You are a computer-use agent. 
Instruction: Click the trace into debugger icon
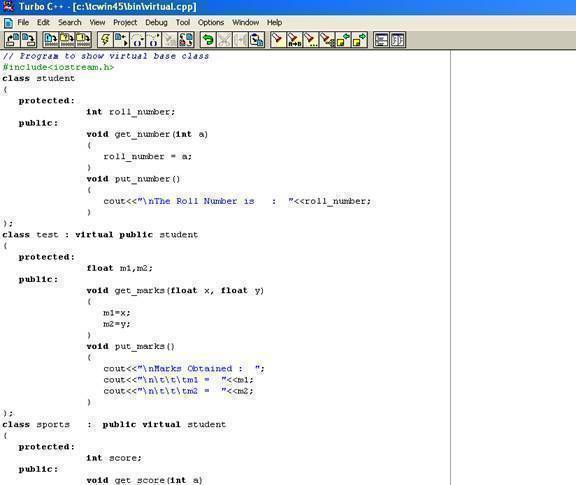click(154, 39)
